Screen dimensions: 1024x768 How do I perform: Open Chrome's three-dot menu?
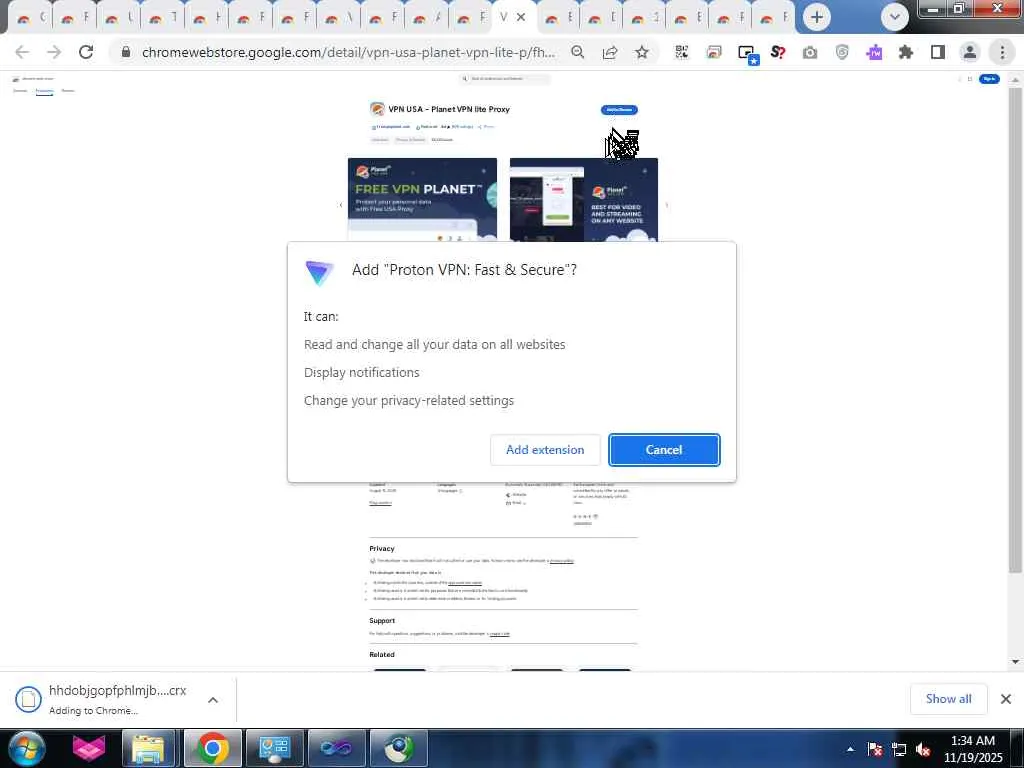pos(1002,52)
